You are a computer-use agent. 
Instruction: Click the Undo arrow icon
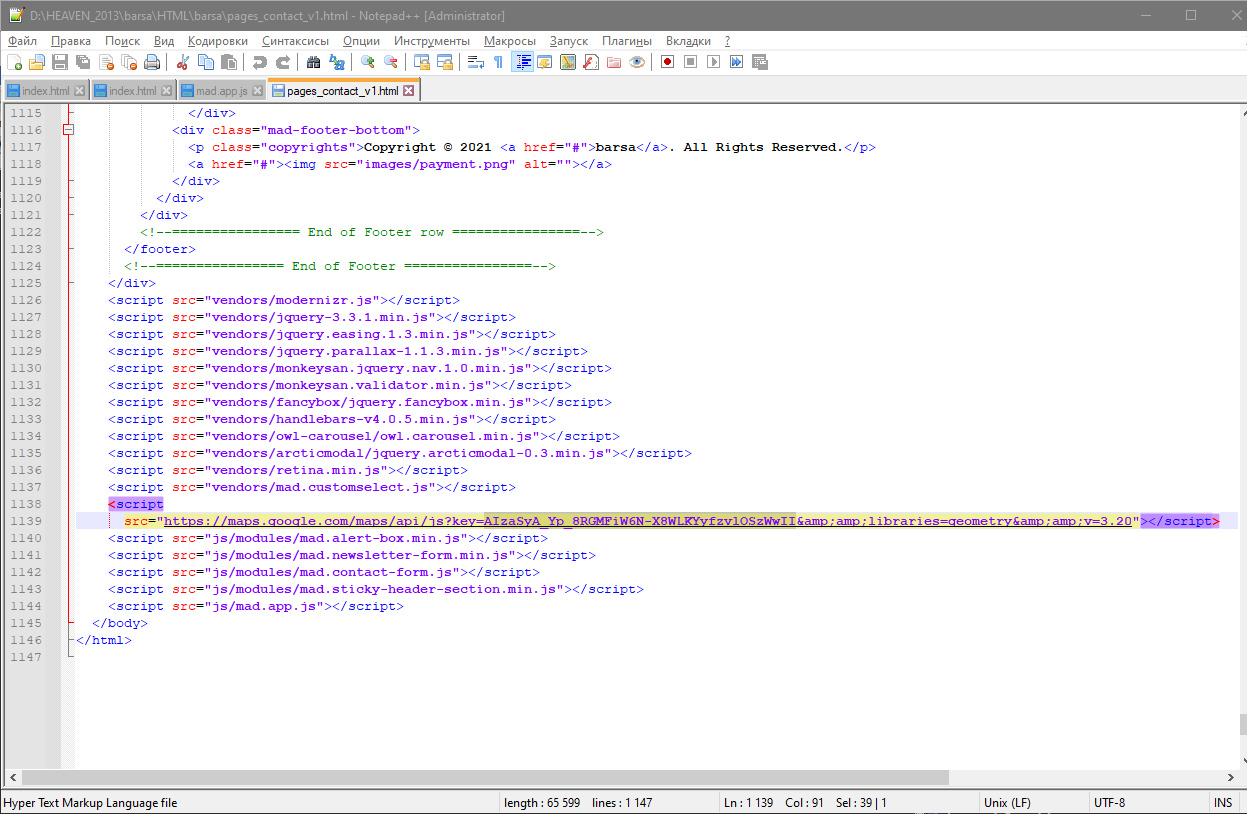(260, 62)
